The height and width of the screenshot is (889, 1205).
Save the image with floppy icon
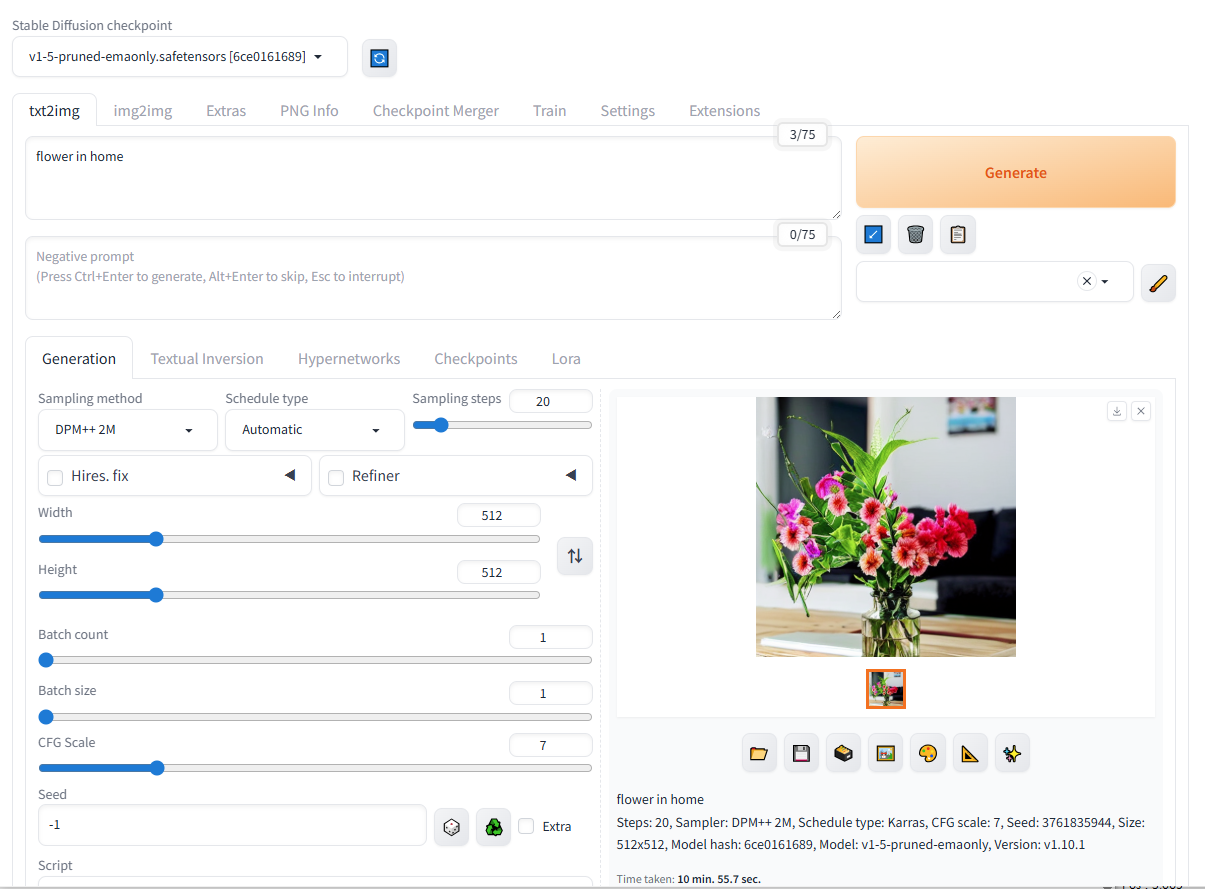(801, 753)
